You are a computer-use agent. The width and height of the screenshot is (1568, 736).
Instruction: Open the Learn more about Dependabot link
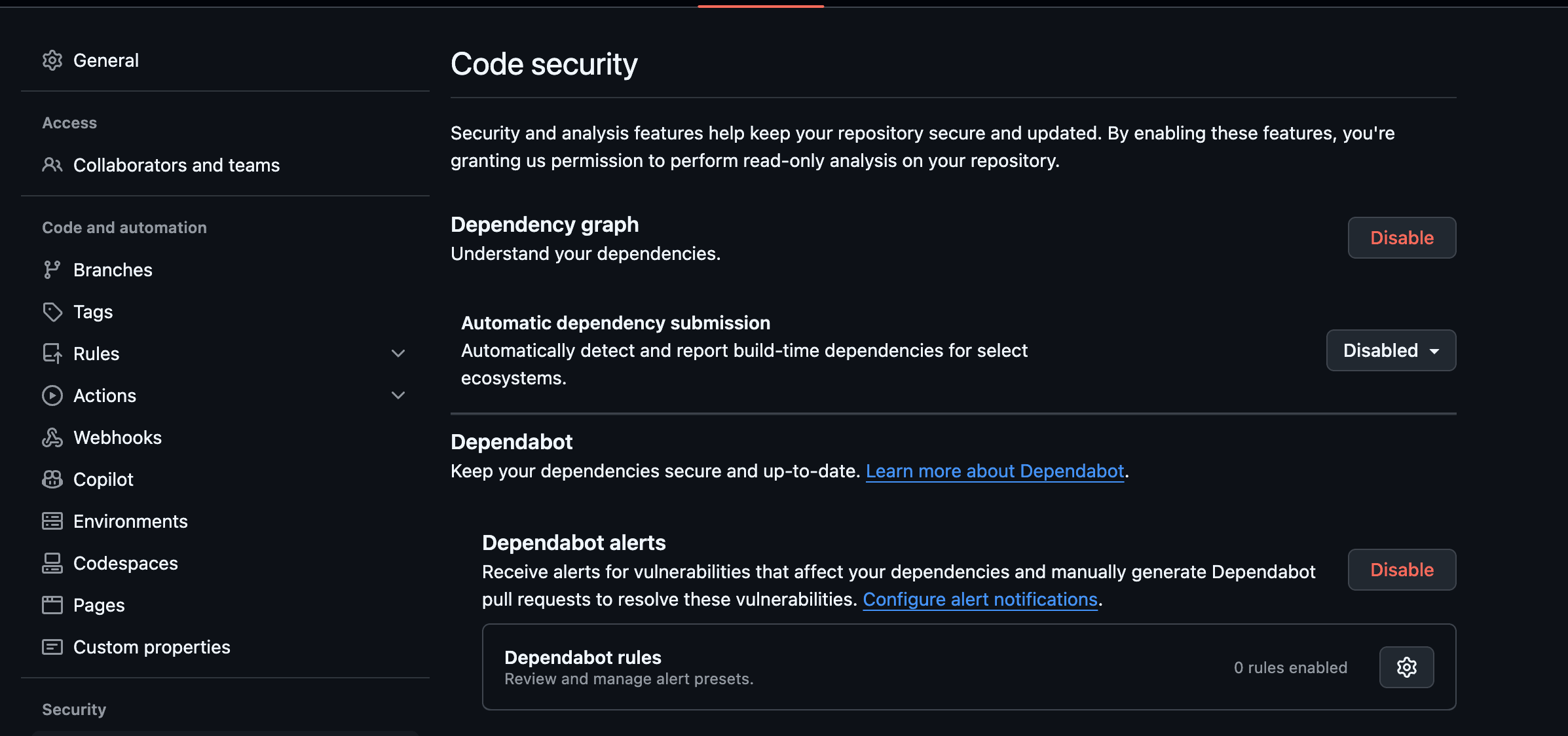tap(994, 471)
